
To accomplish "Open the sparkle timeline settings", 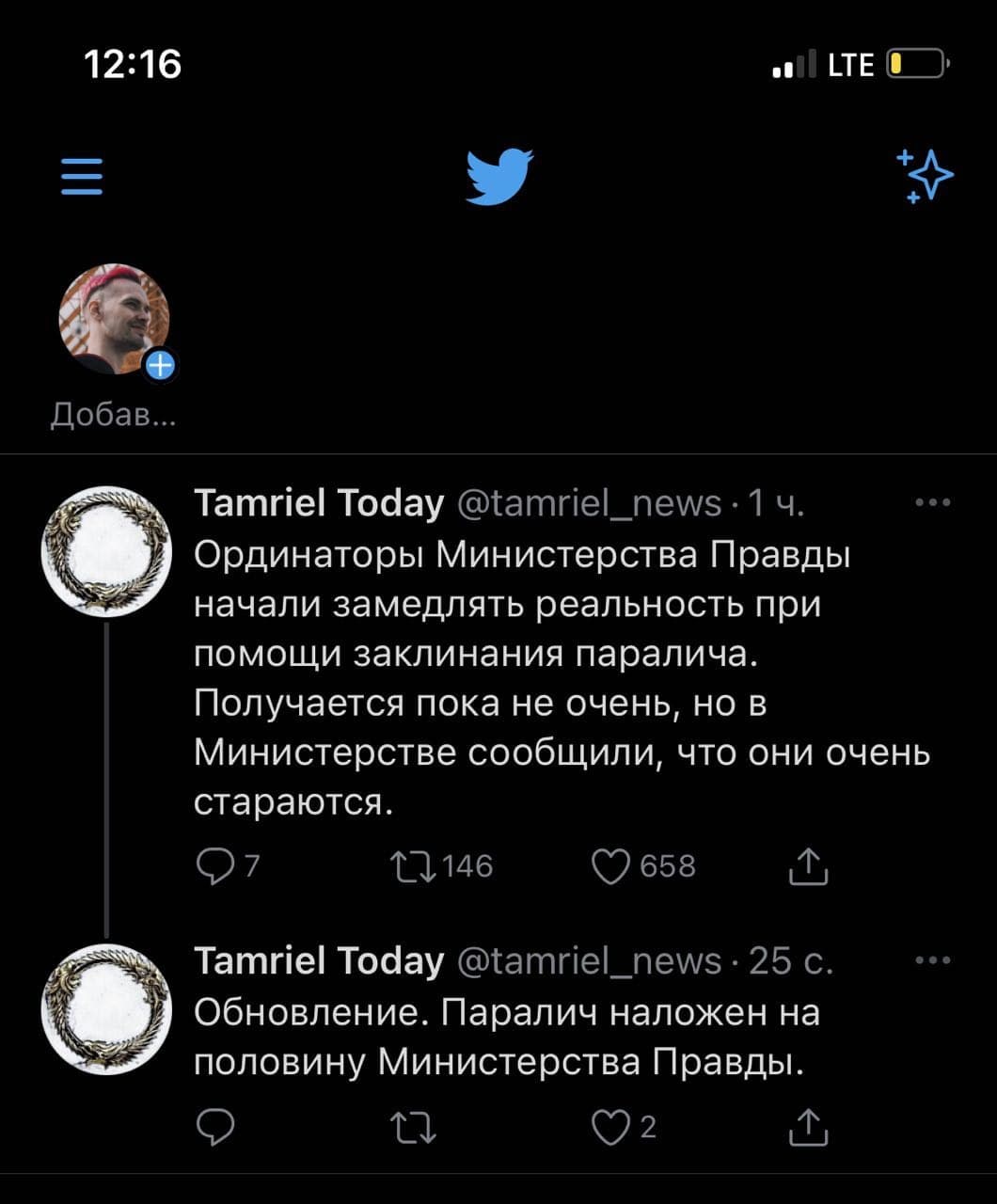I will (x=925, y=176).
